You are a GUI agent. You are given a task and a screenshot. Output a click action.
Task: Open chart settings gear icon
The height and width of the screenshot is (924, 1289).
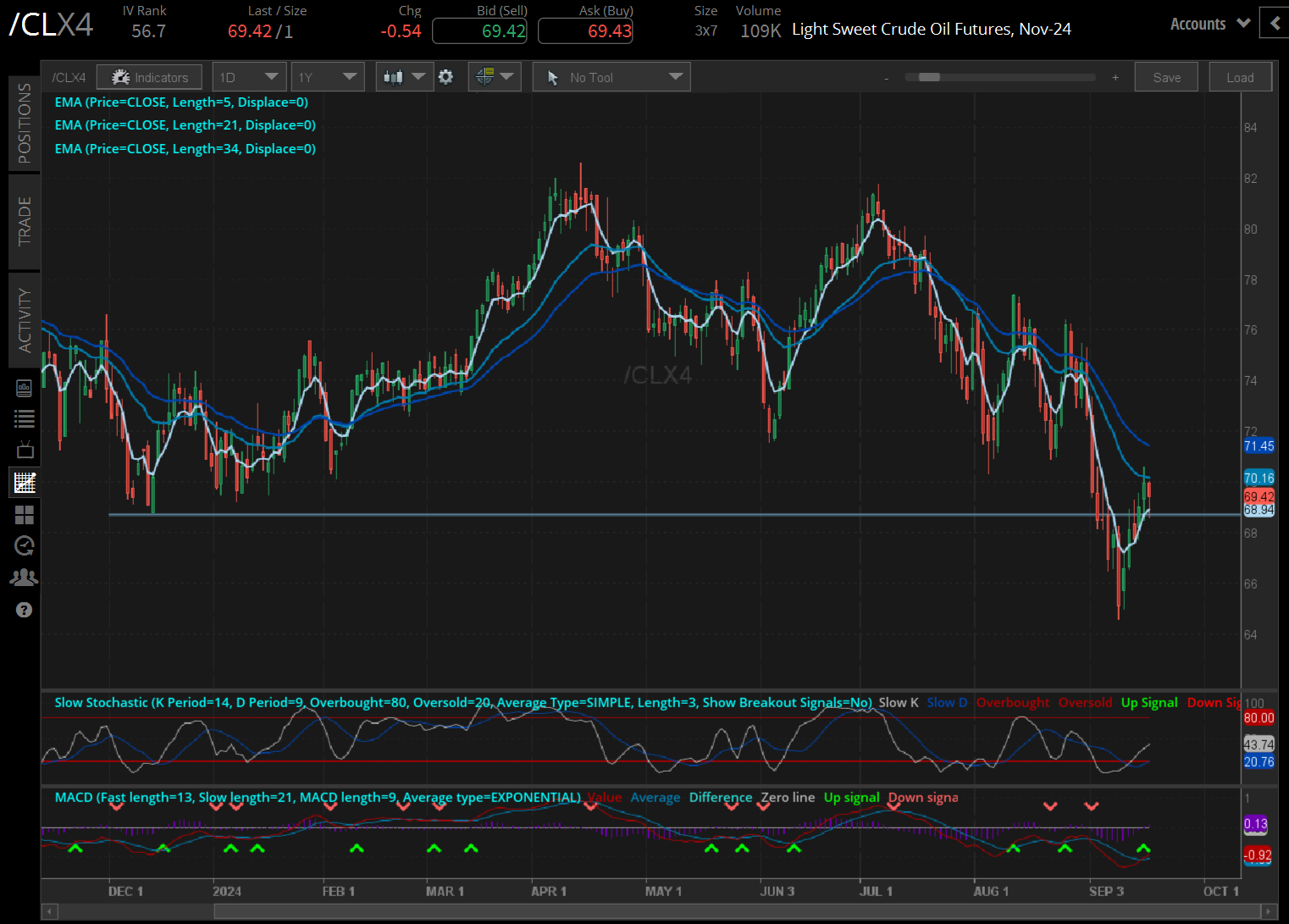pos(445,77)
